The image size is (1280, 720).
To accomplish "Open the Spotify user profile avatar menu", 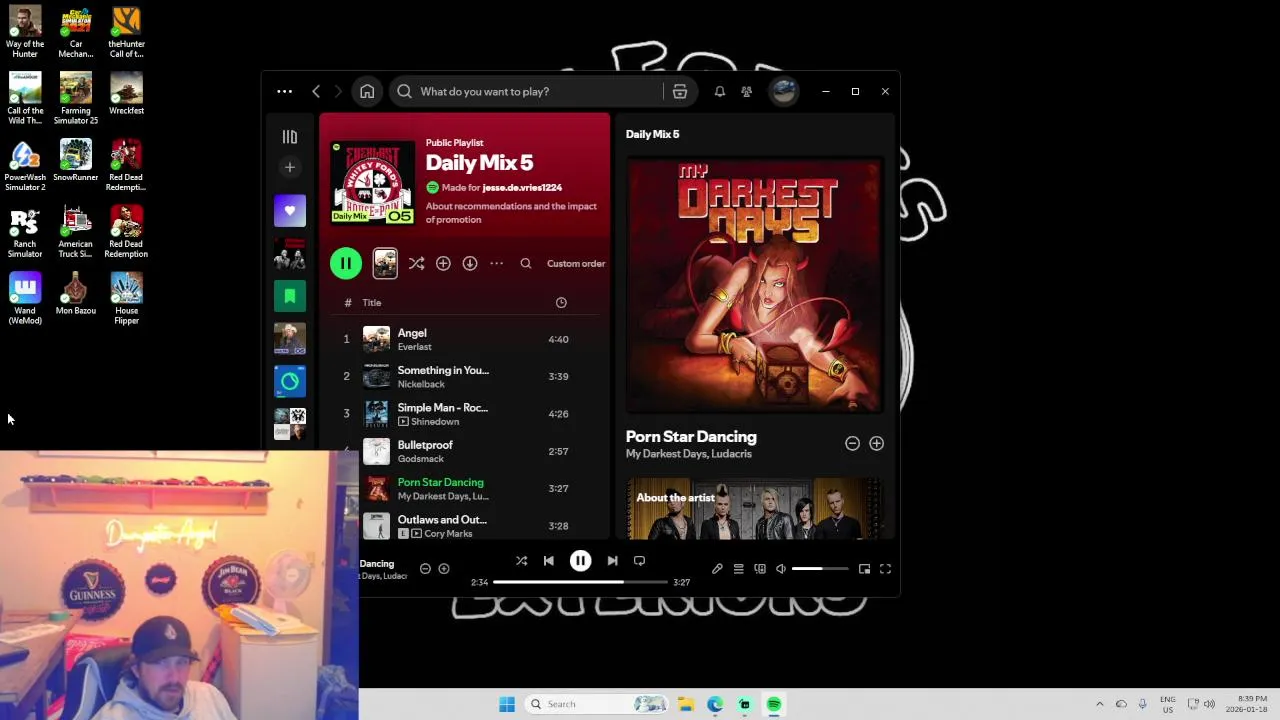I will (783, 91).
